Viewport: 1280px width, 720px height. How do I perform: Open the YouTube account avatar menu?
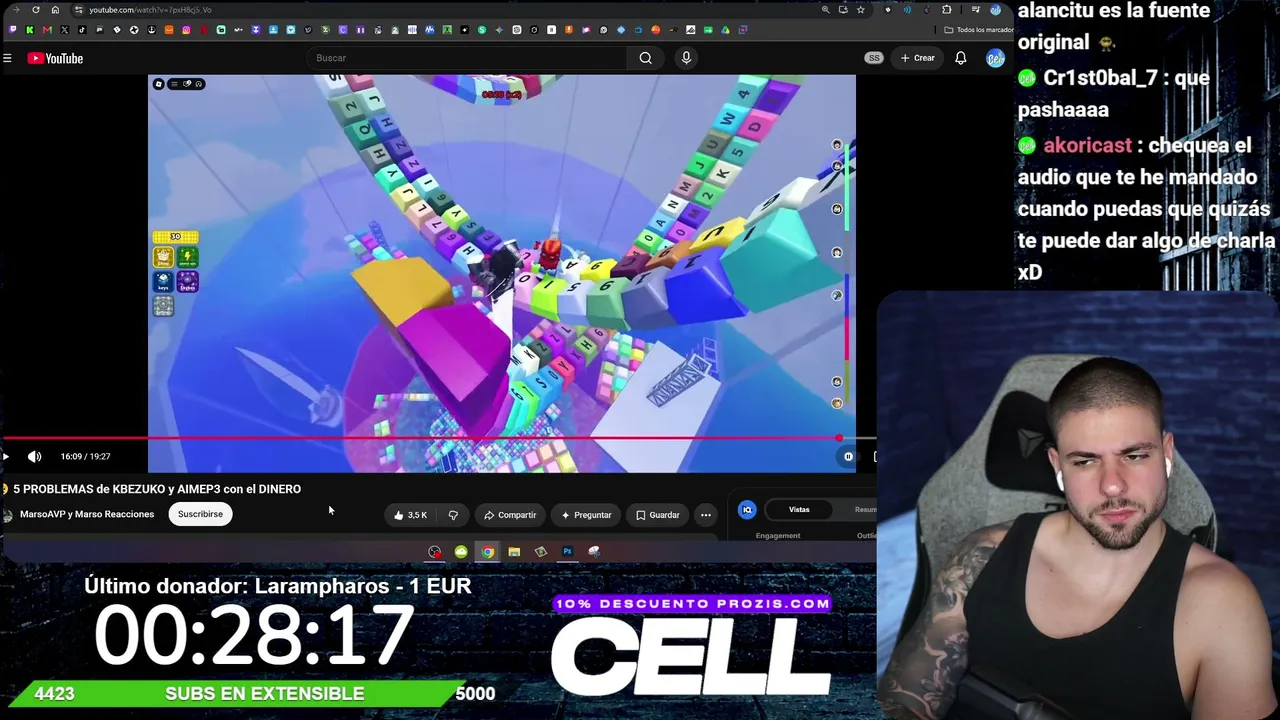995,58
